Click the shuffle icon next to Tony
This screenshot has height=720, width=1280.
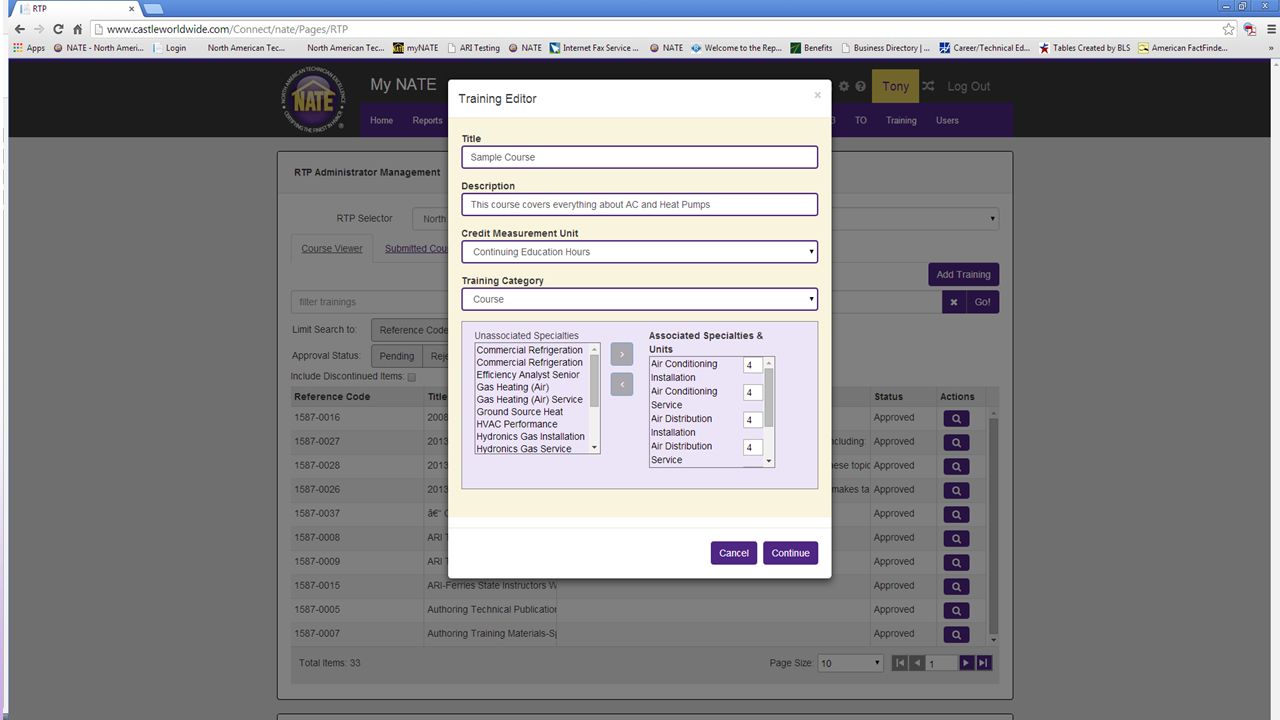tap(928, 87)
